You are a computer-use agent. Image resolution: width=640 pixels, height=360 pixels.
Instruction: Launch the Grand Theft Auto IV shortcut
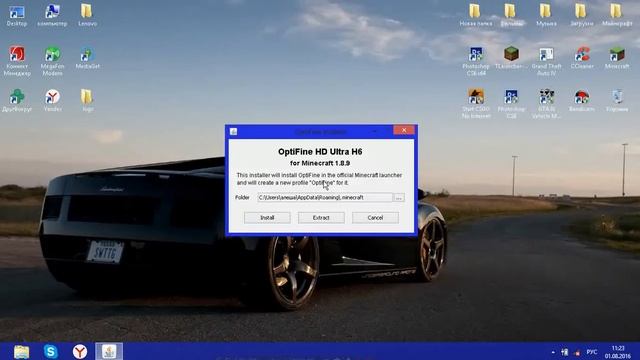pos(546,61)
